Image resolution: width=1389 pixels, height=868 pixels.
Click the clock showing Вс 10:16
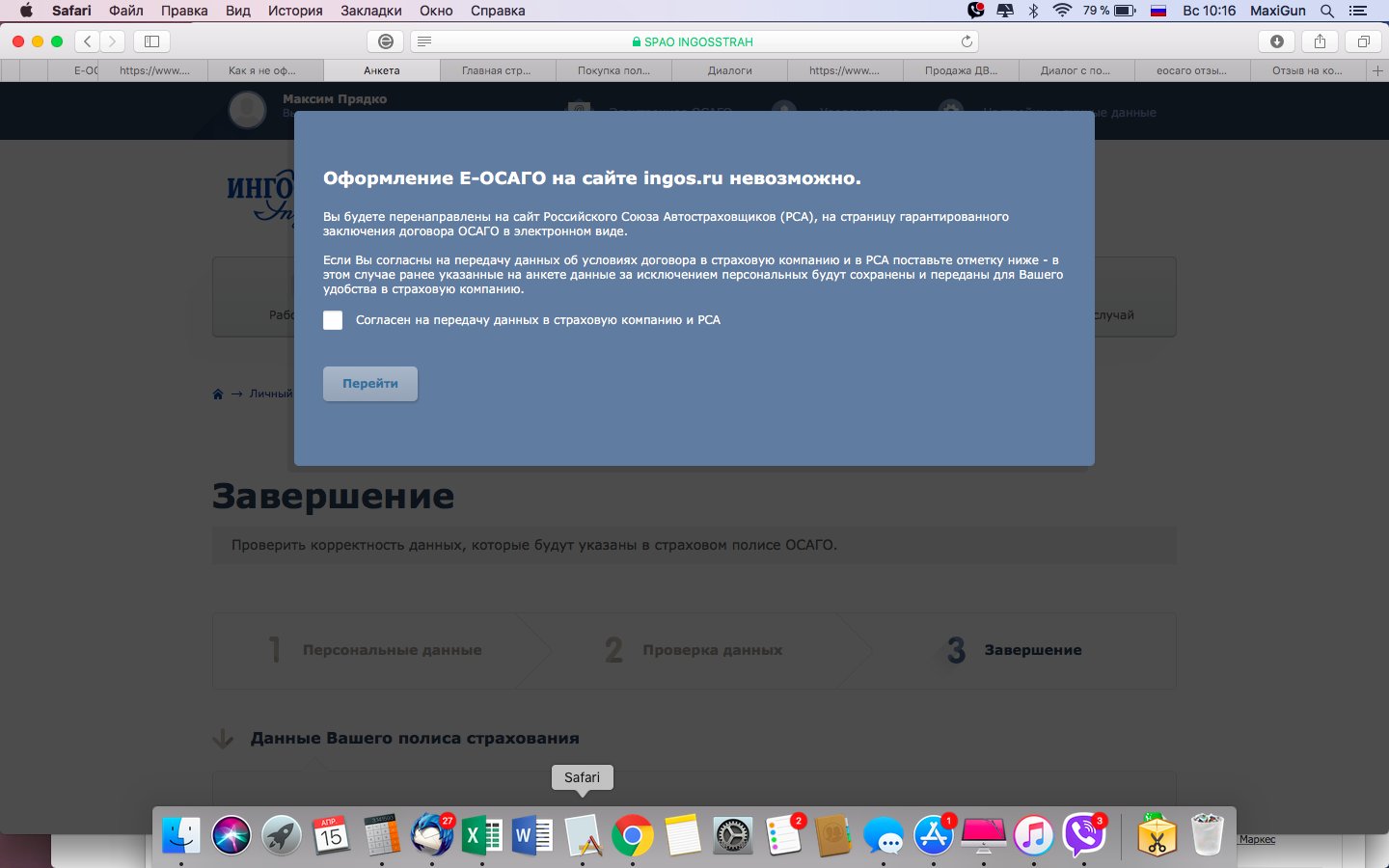pos(1209,11)
